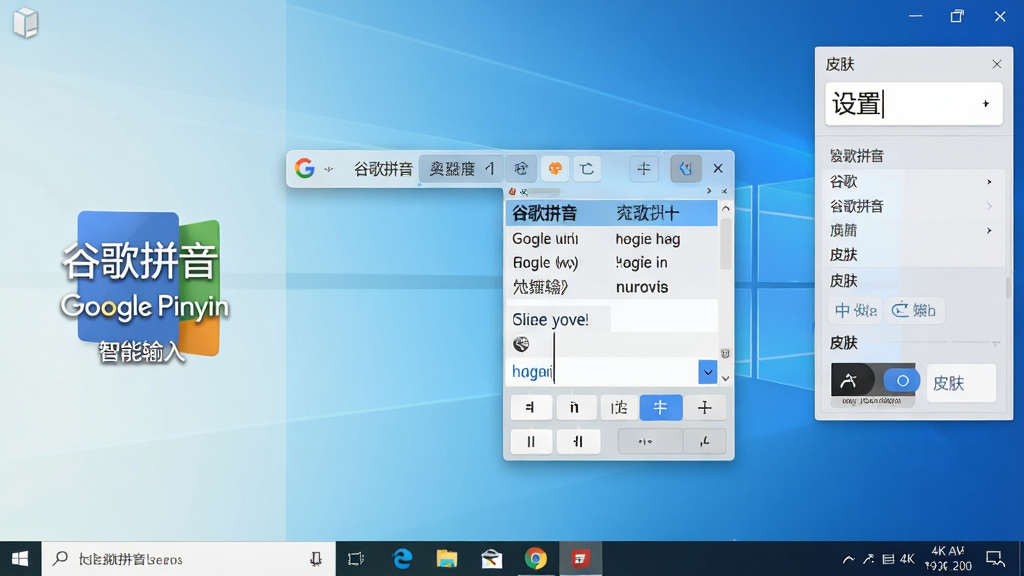Click the 皮肤 button beside the blue switch

(x=961, y=383)
